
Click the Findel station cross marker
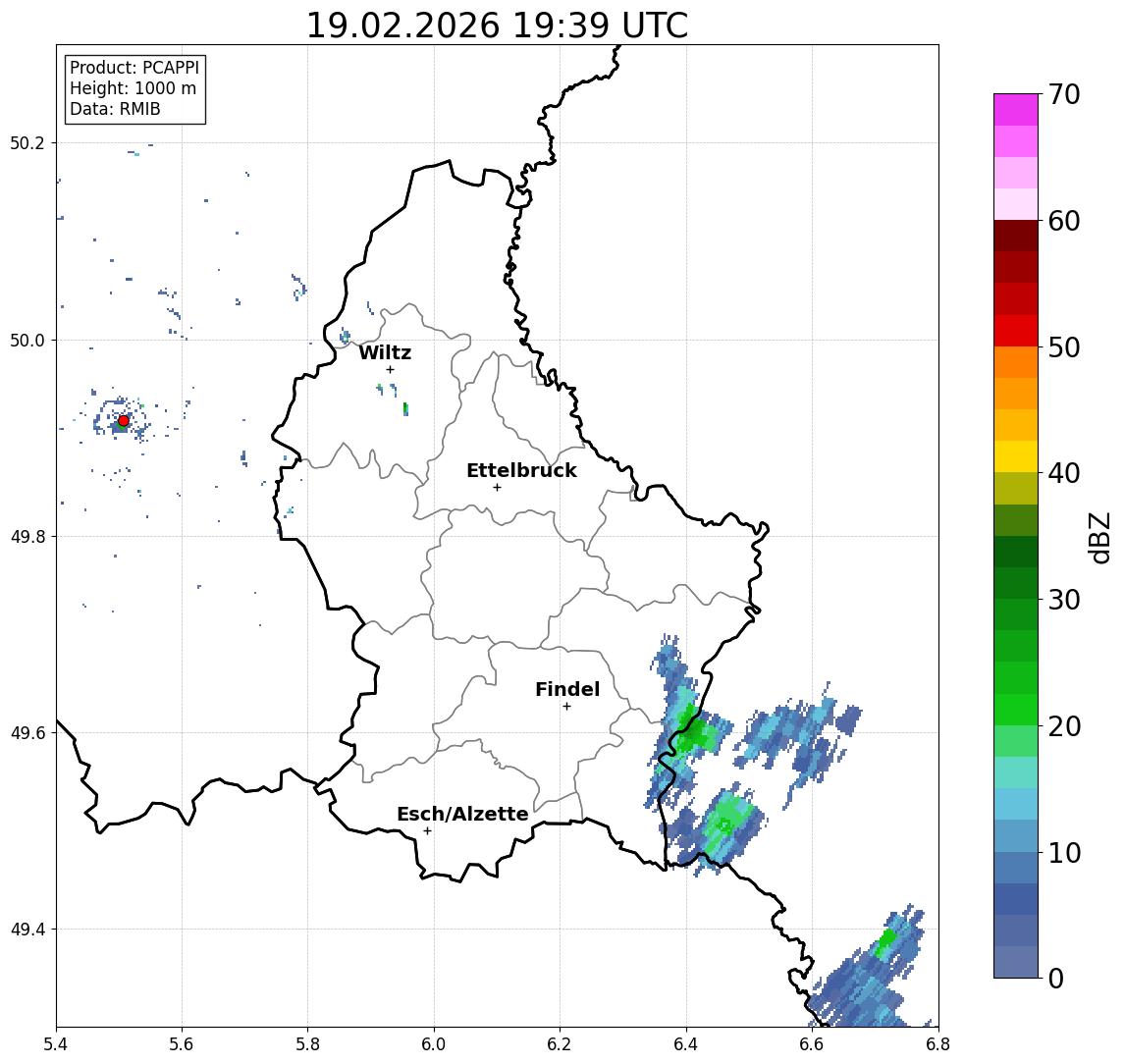(566, 707)
